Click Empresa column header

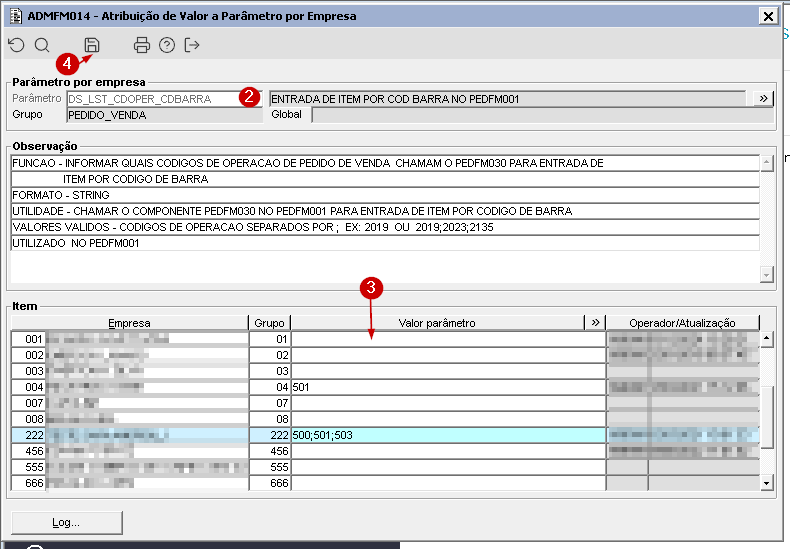coord(129,323)
